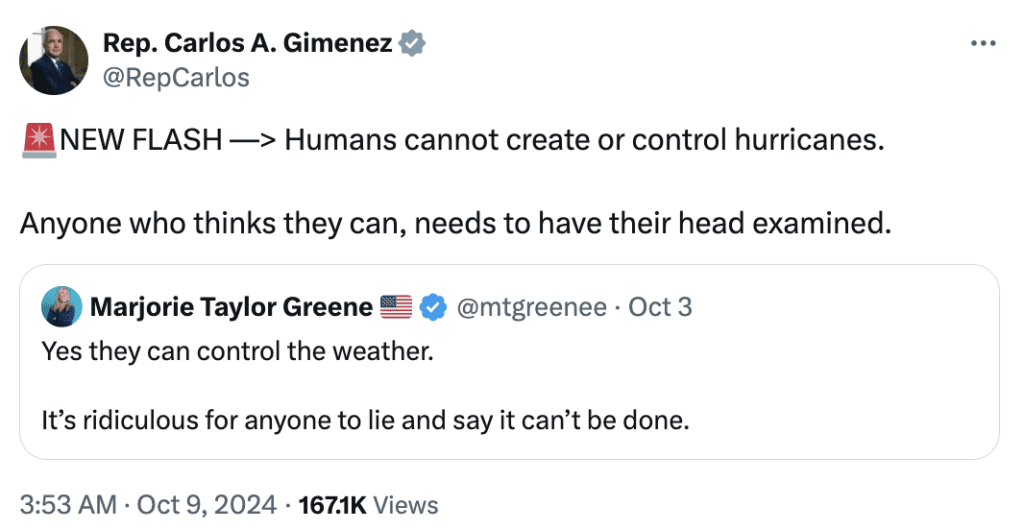This screenshot has width=1024, height=530.
Task: Click the Marjorie Taylor Greene display name
Action: tap(231, 307)
